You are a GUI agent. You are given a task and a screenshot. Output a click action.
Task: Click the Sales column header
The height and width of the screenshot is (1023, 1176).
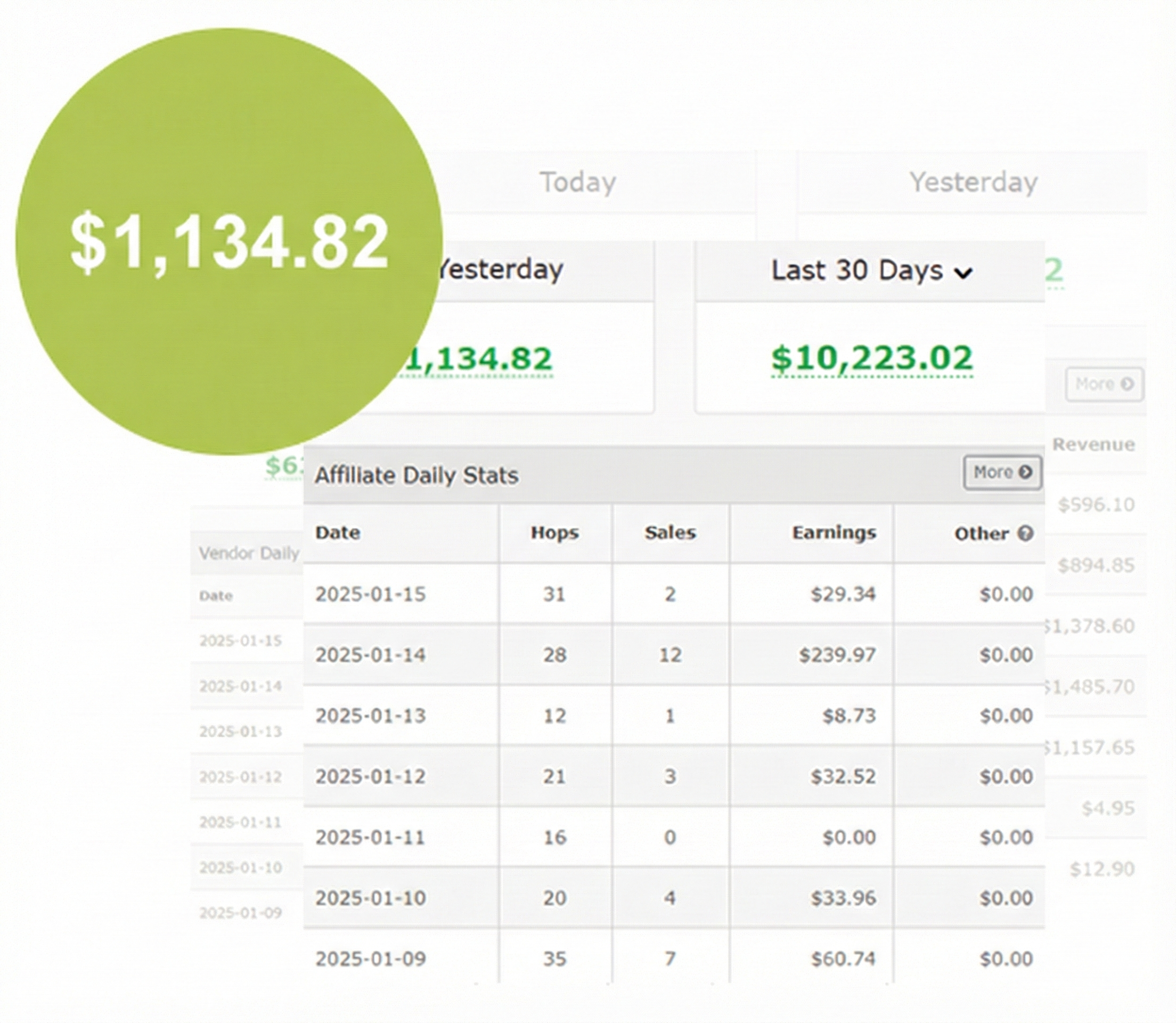[670, 533]
